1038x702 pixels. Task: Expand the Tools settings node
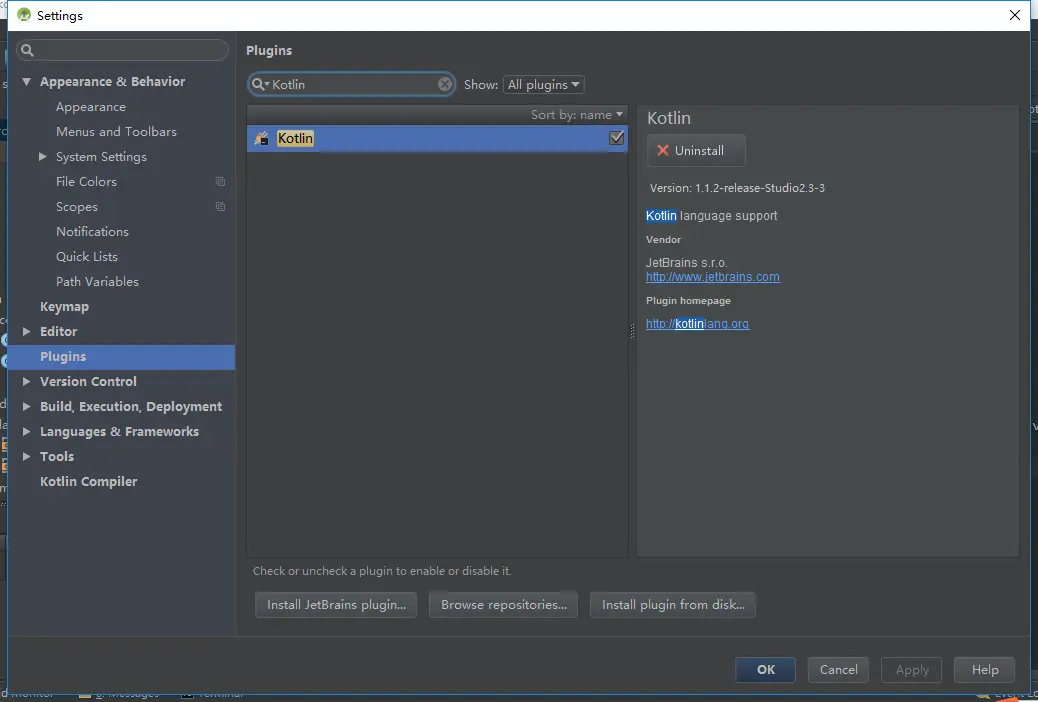coord(26,456)
